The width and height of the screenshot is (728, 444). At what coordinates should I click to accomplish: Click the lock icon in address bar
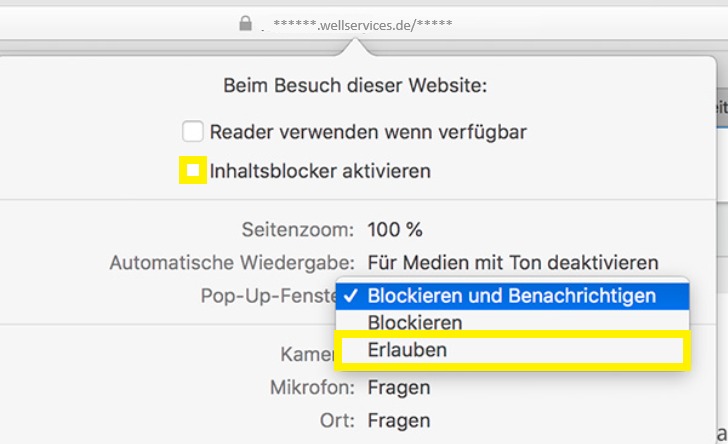[x=246, y=23]
